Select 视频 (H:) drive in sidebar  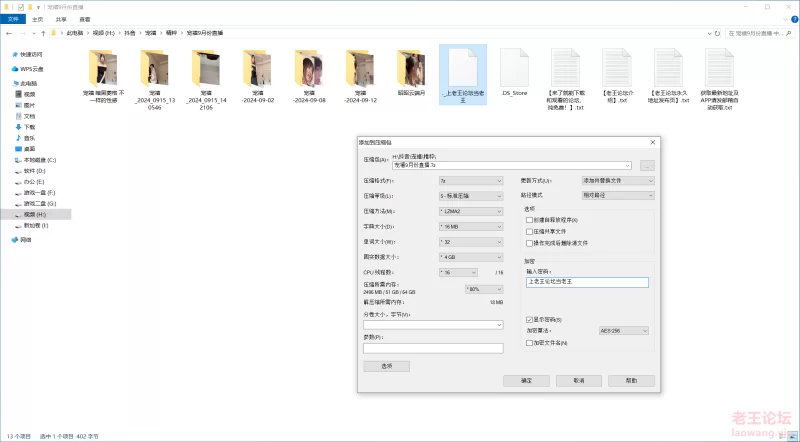coord(35,214)
